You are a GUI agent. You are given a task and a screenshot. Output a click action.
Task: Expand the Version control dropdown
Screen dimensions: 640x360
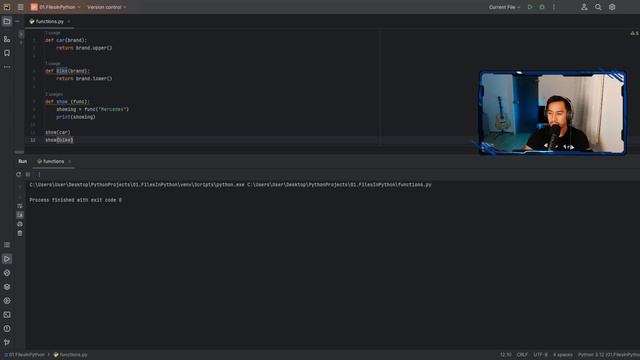click(107, 7)
